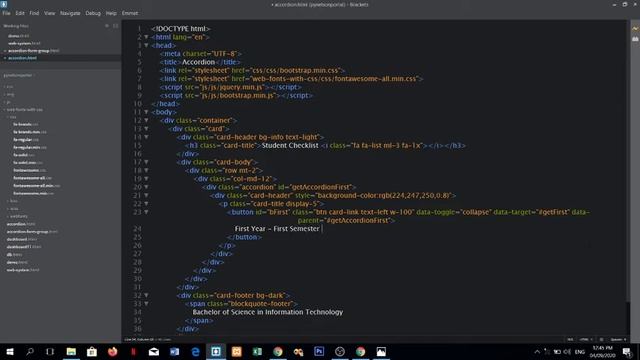Screen dimensions: 640x360
Task: Open the Spaces indentation setting in status bar
Action: tap(618, 339)
